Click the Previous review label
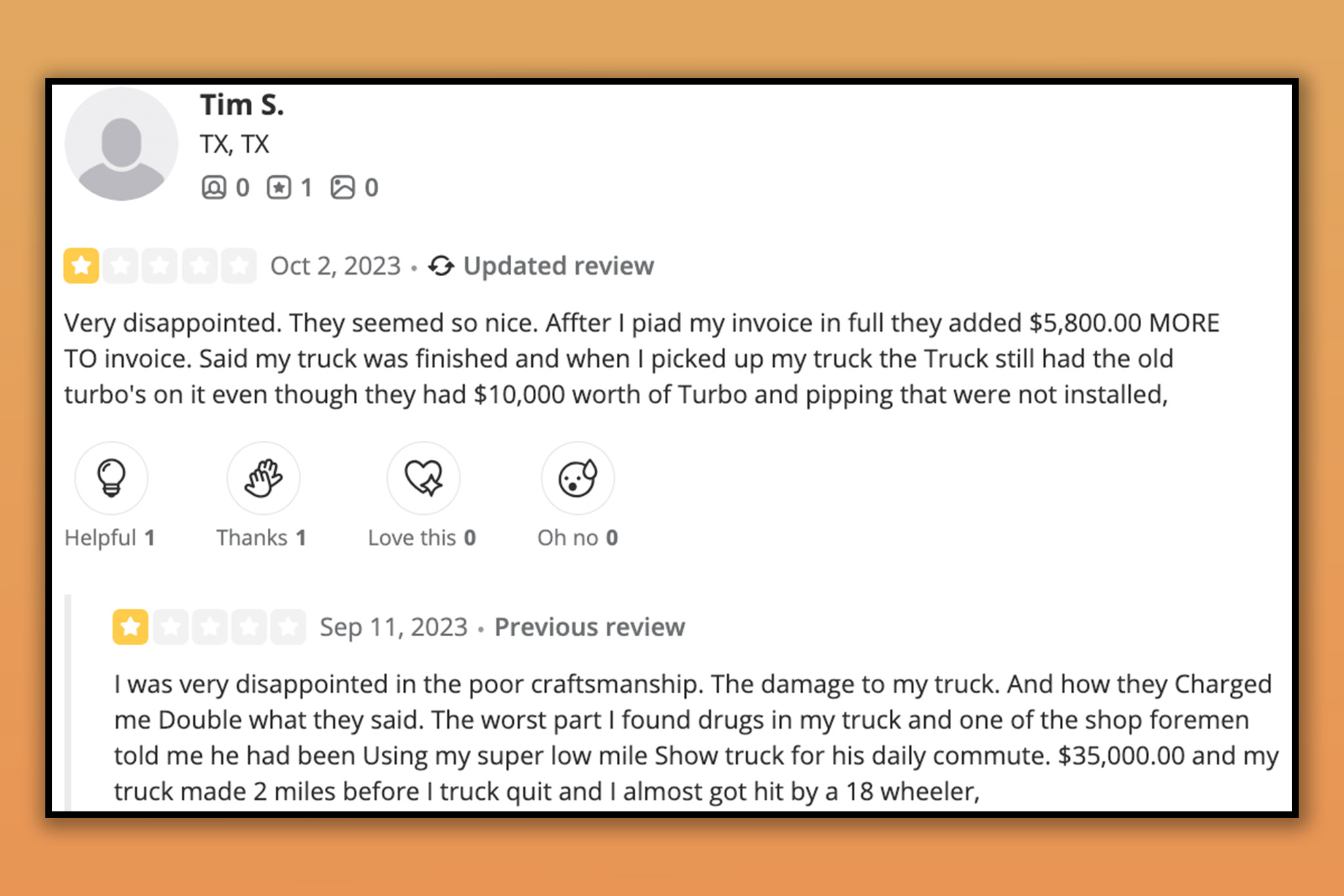 click(x=589, y=627)
